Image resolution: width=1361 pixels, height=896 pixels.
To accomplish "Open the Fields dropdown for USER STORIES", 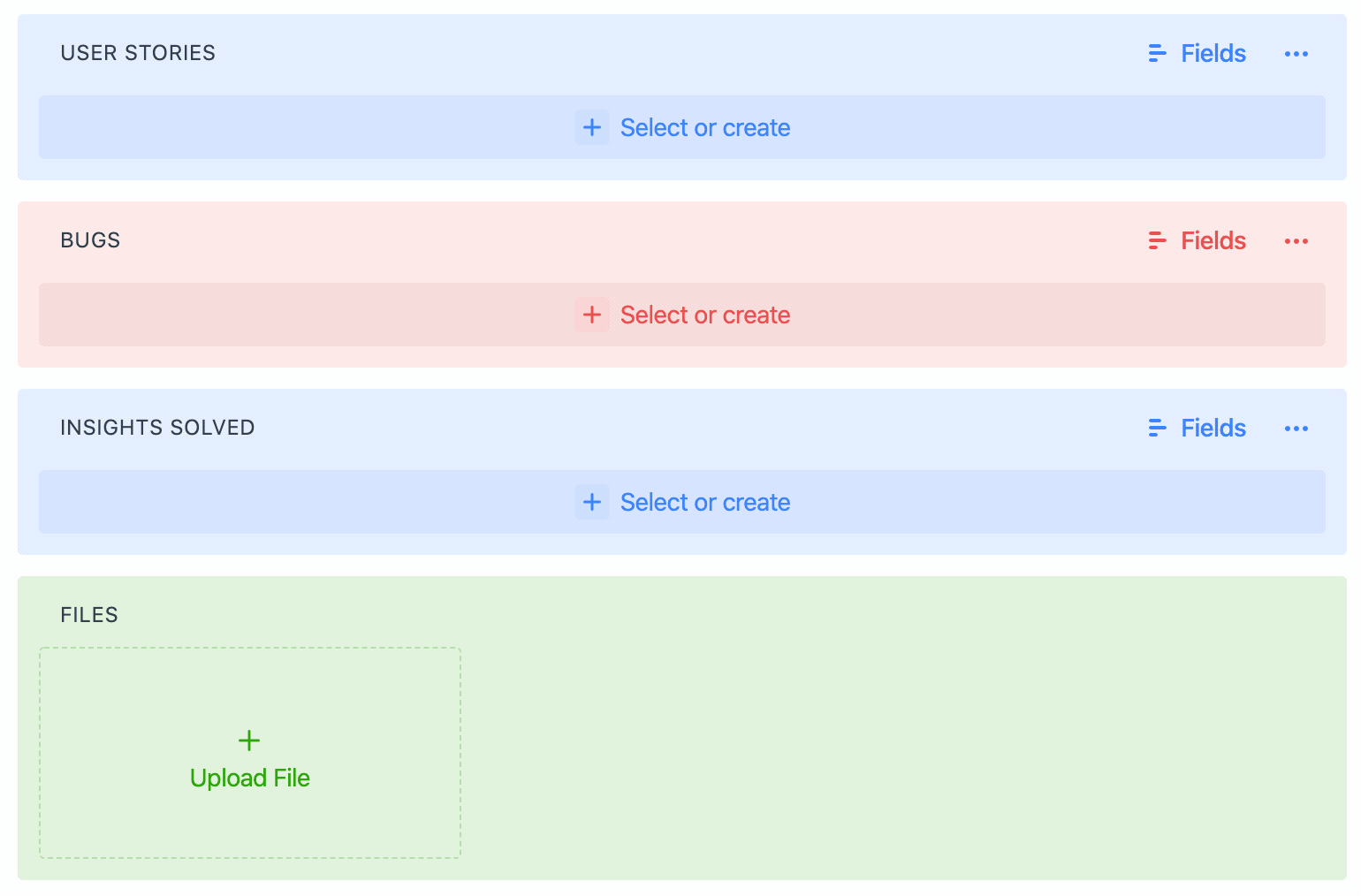I will point(1213,53).
